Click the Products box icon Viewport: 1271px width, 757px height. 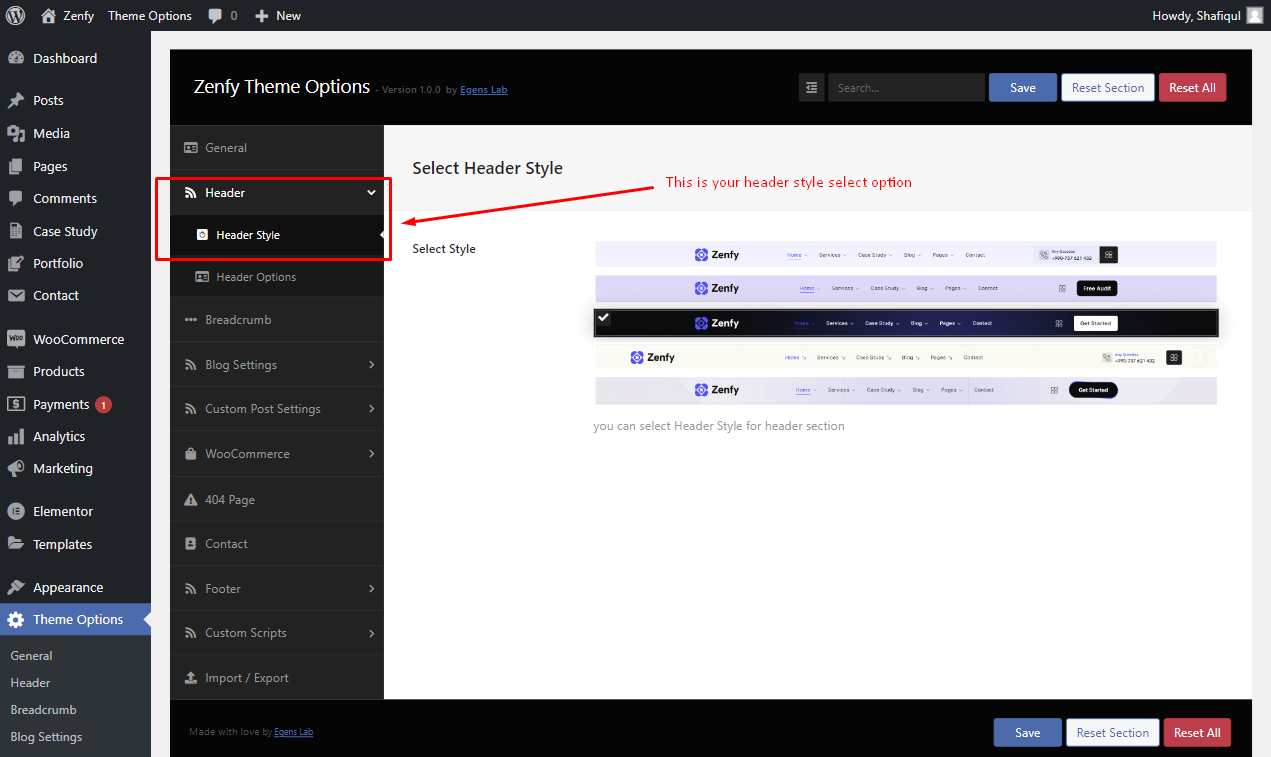pos(16,371)
